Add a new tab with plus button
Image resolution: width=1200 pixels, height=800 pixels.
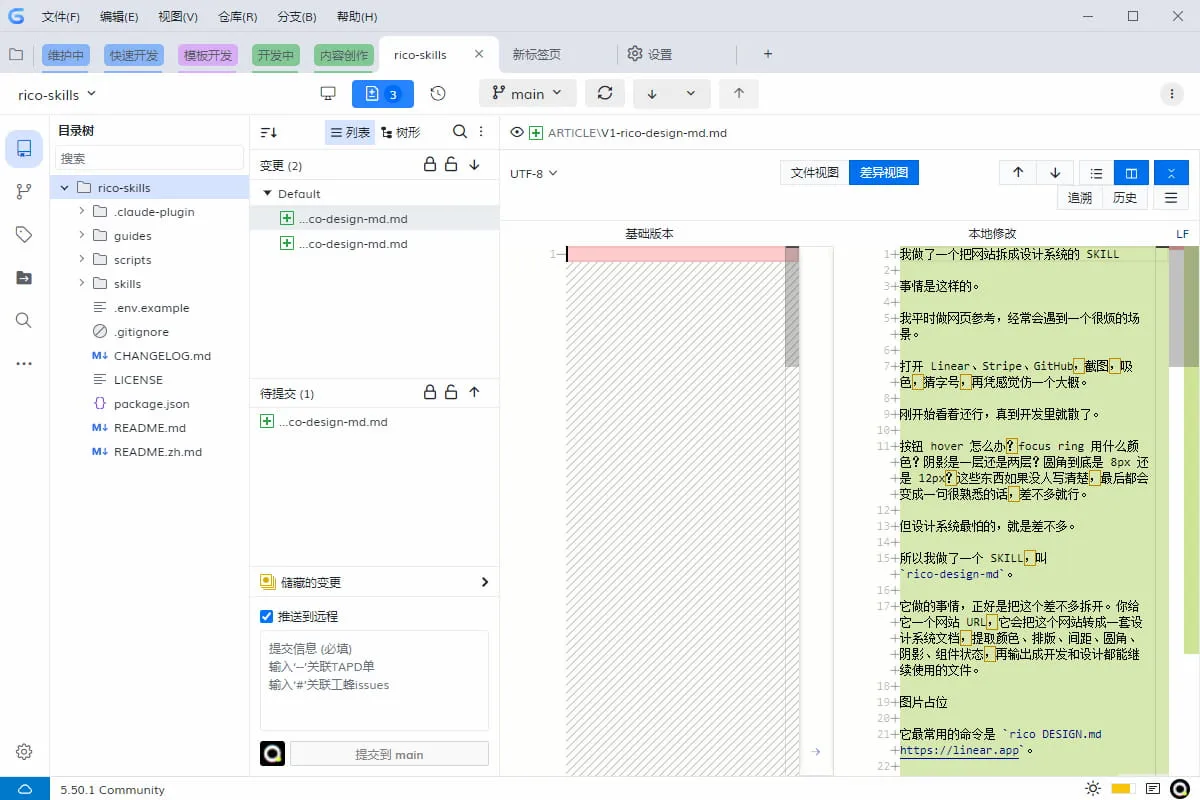pyautogui.click(x=768, y=54)
